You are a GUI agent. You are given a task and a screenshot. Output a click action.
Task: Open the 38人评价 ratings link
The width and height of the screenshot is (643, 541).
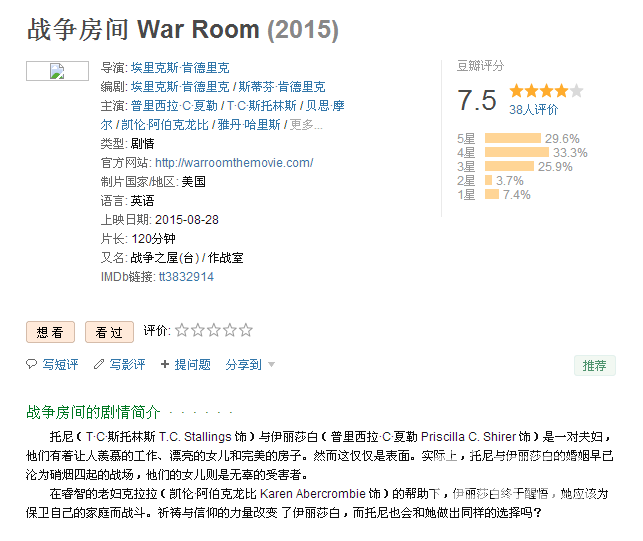point(534,110)
